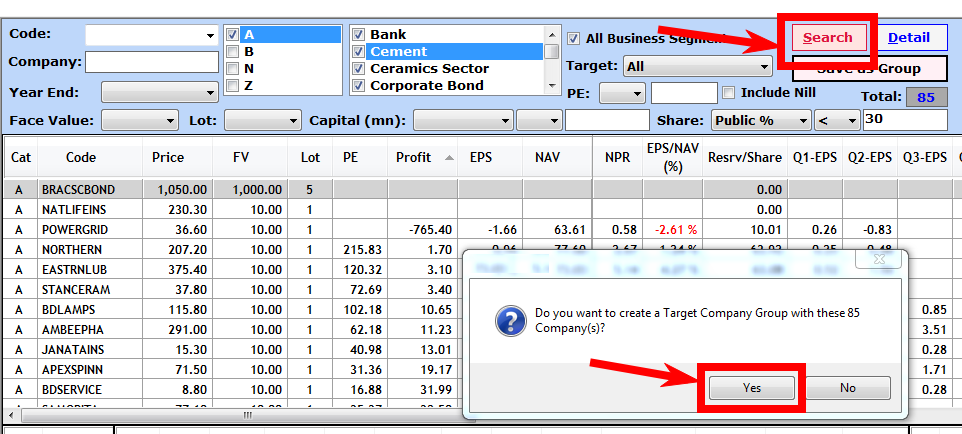This screenshot has width=962, height=434.
Task: Click into the Company text field
Action: click(151, 63)
